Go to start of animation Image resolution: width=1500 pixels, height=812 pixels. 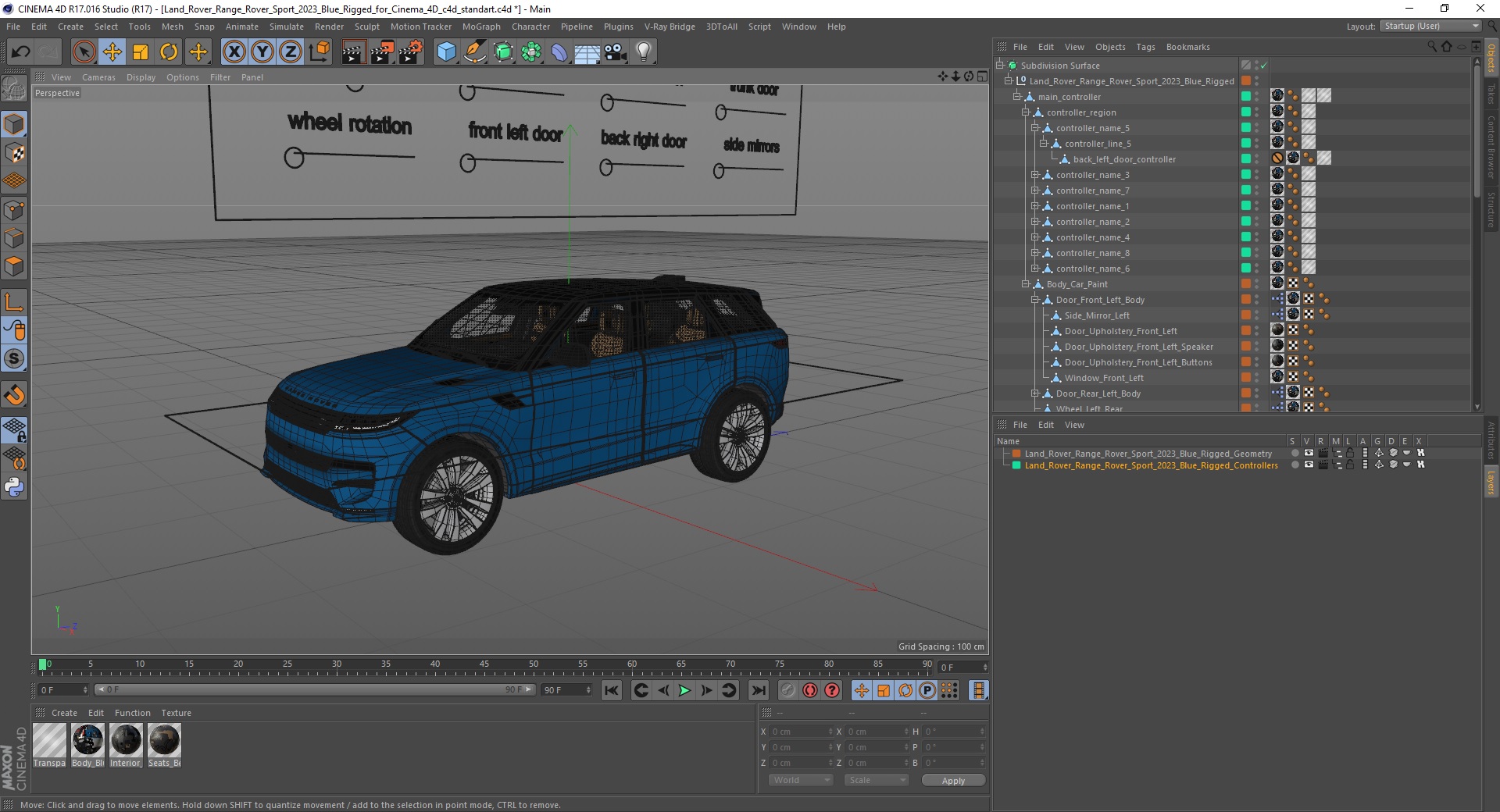click(x=612, y=690)
